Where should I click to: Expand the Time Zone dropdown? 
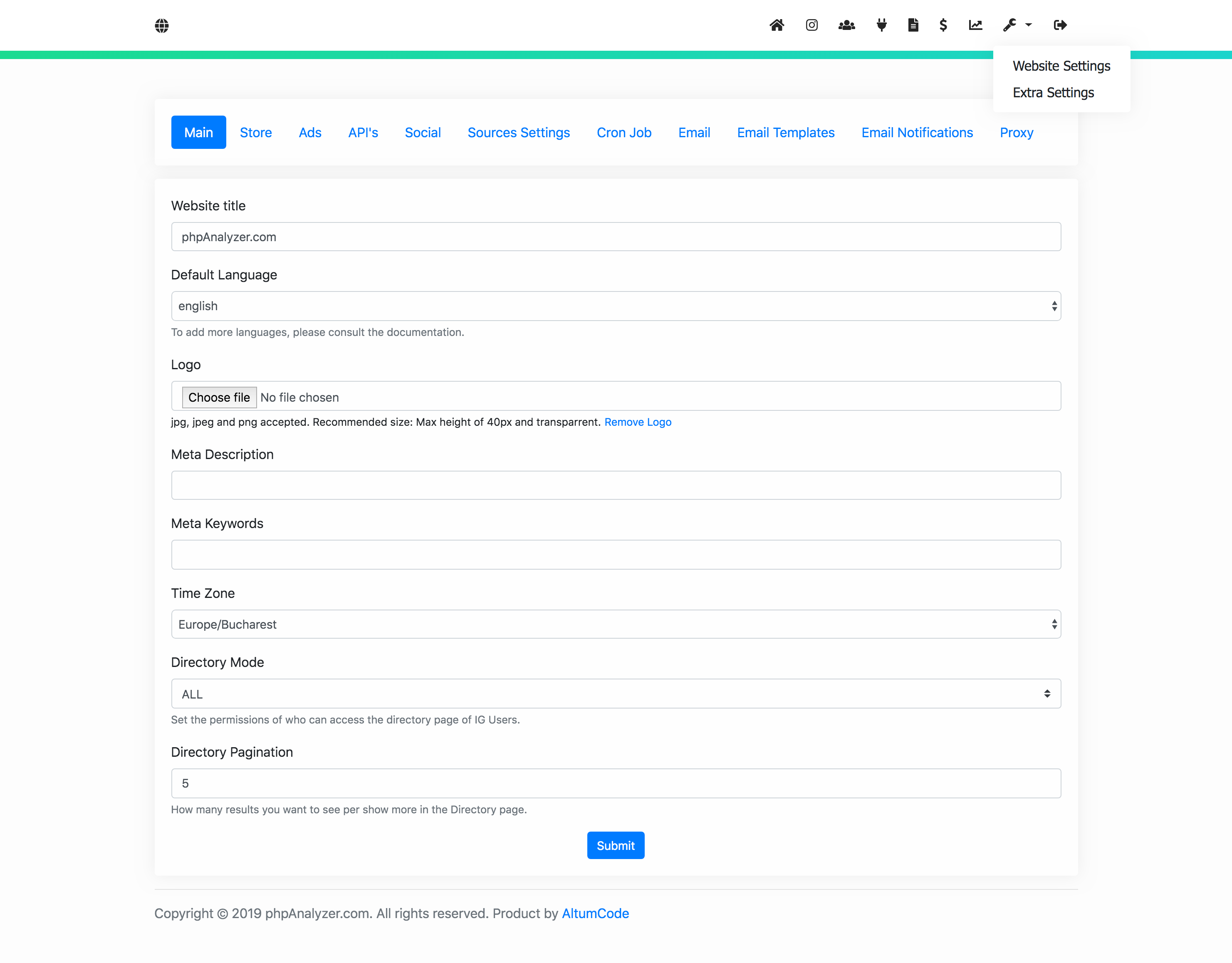pyautogui.click(x=615, y=625)
